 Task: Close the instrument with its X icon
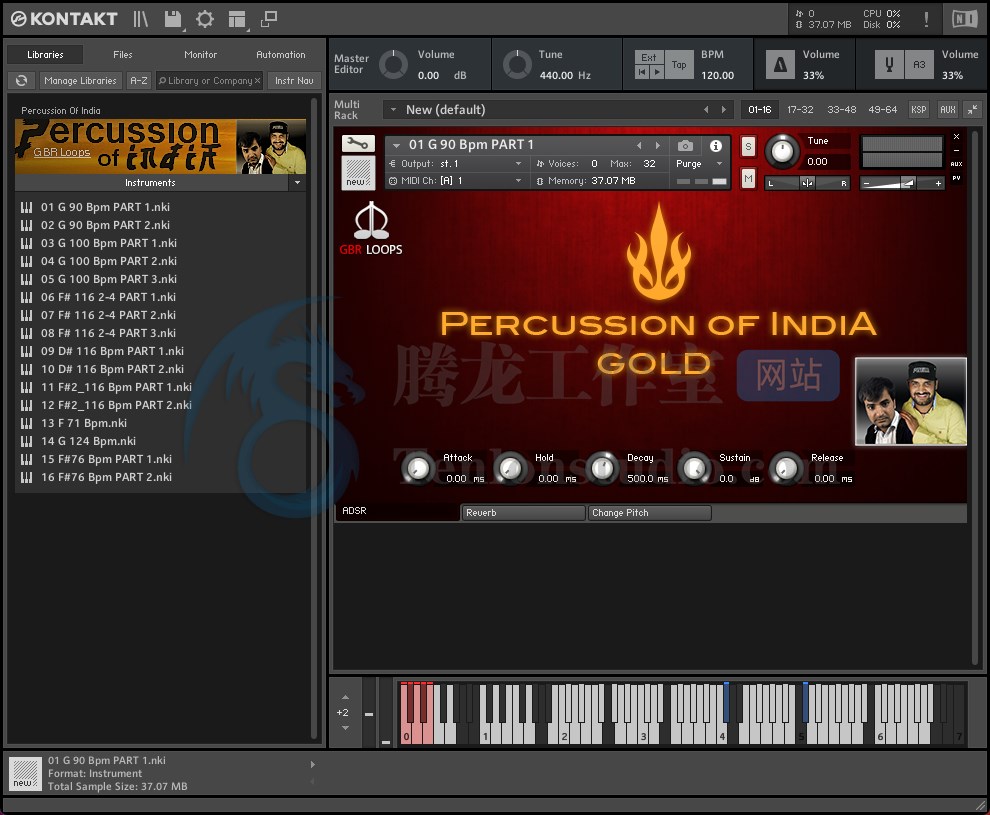tap(957, 136)
